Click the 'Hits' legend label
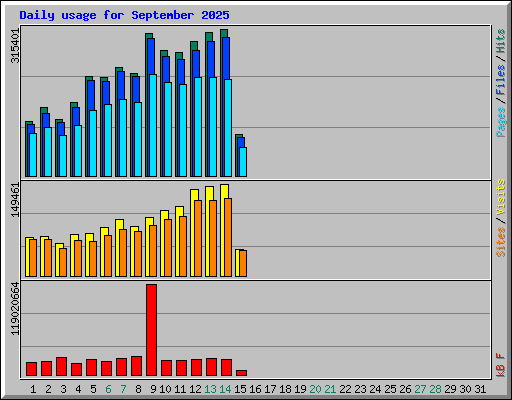This screenshot has height=400, width=512. click(x=501, y=41)
